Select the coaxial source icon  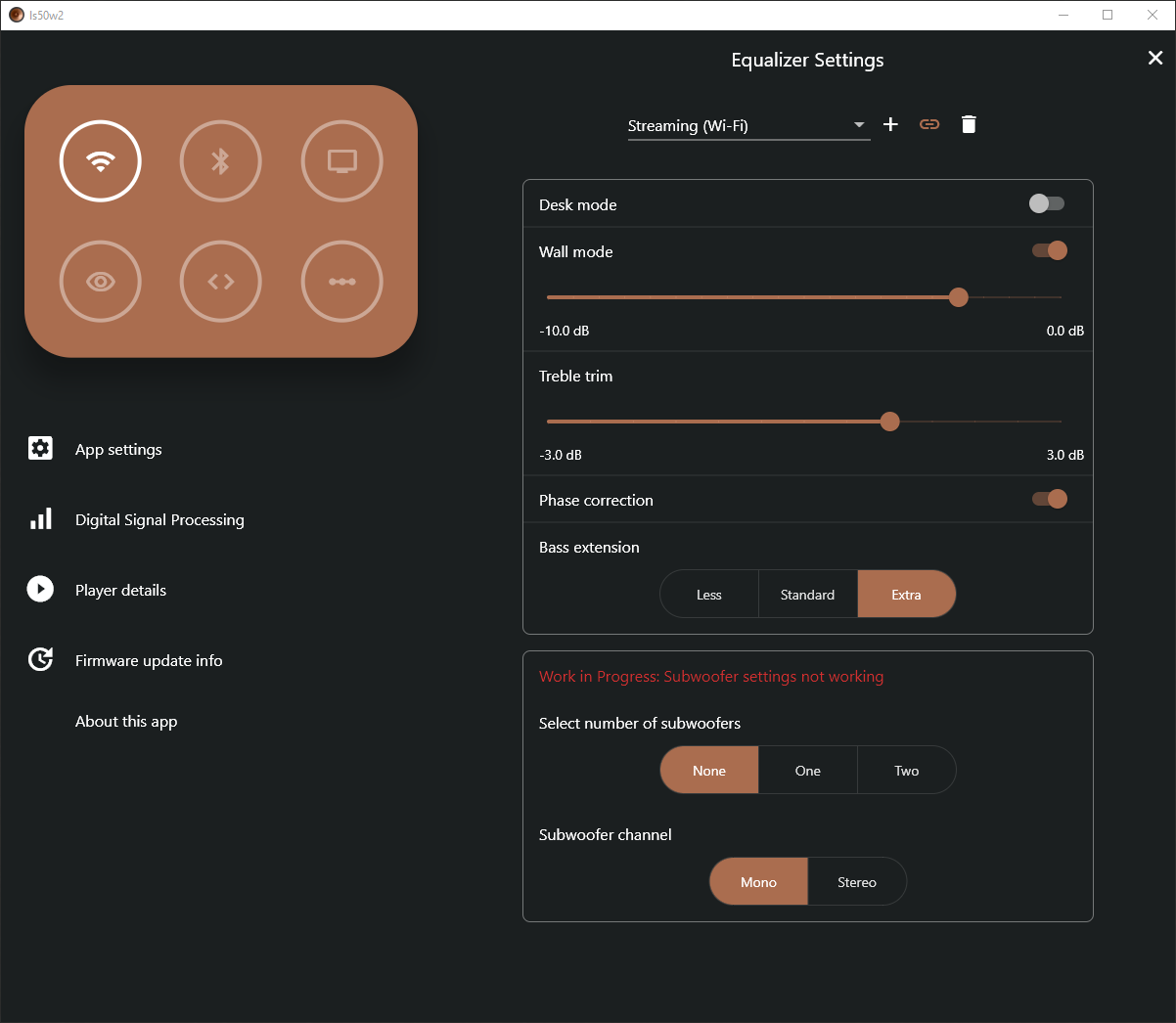[x=221, y=281]
